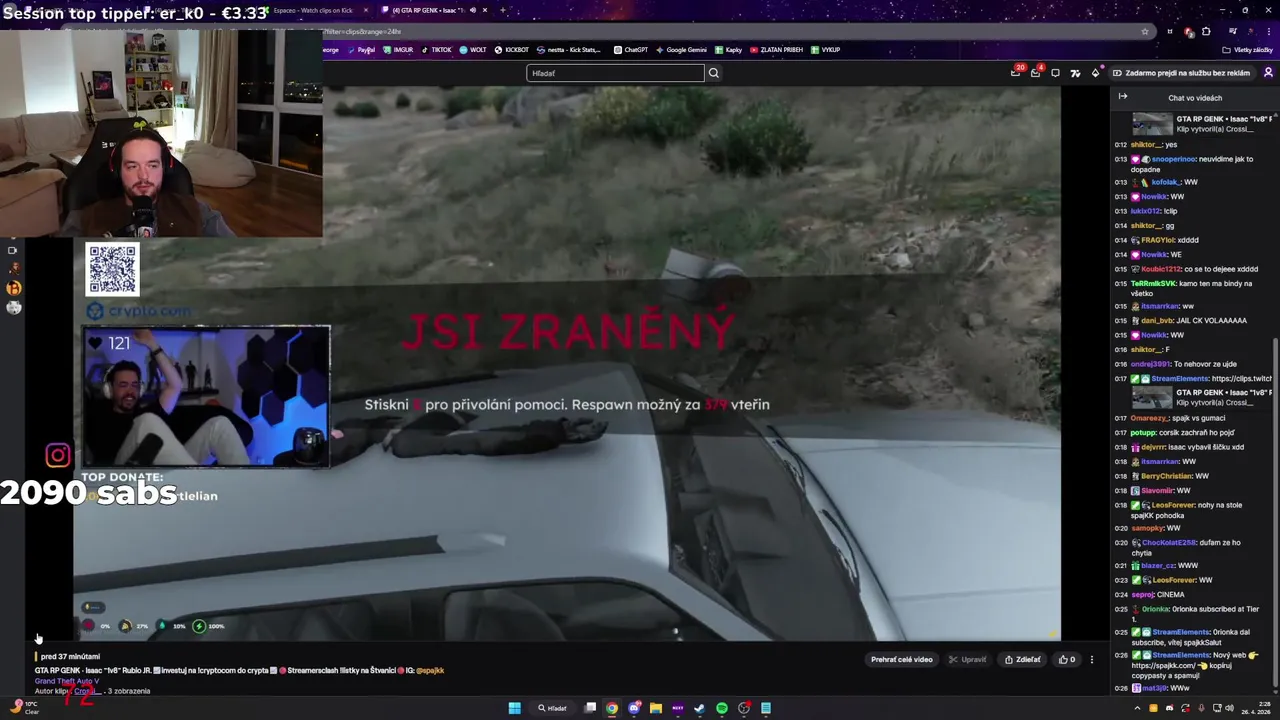This screenshot has height=720, width=1280.
Task: Open the browser extensions puzzle icon
Action: pyautogui.click(x=1206, y=31)
